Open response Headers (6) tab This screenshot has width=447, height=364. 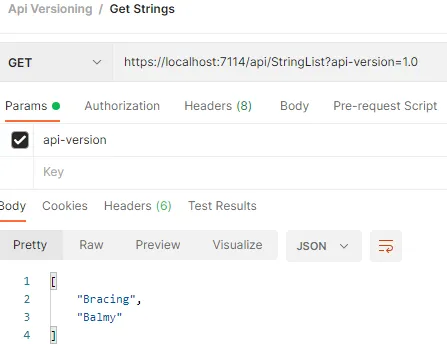pyautogui.click(x=138, y=206)
